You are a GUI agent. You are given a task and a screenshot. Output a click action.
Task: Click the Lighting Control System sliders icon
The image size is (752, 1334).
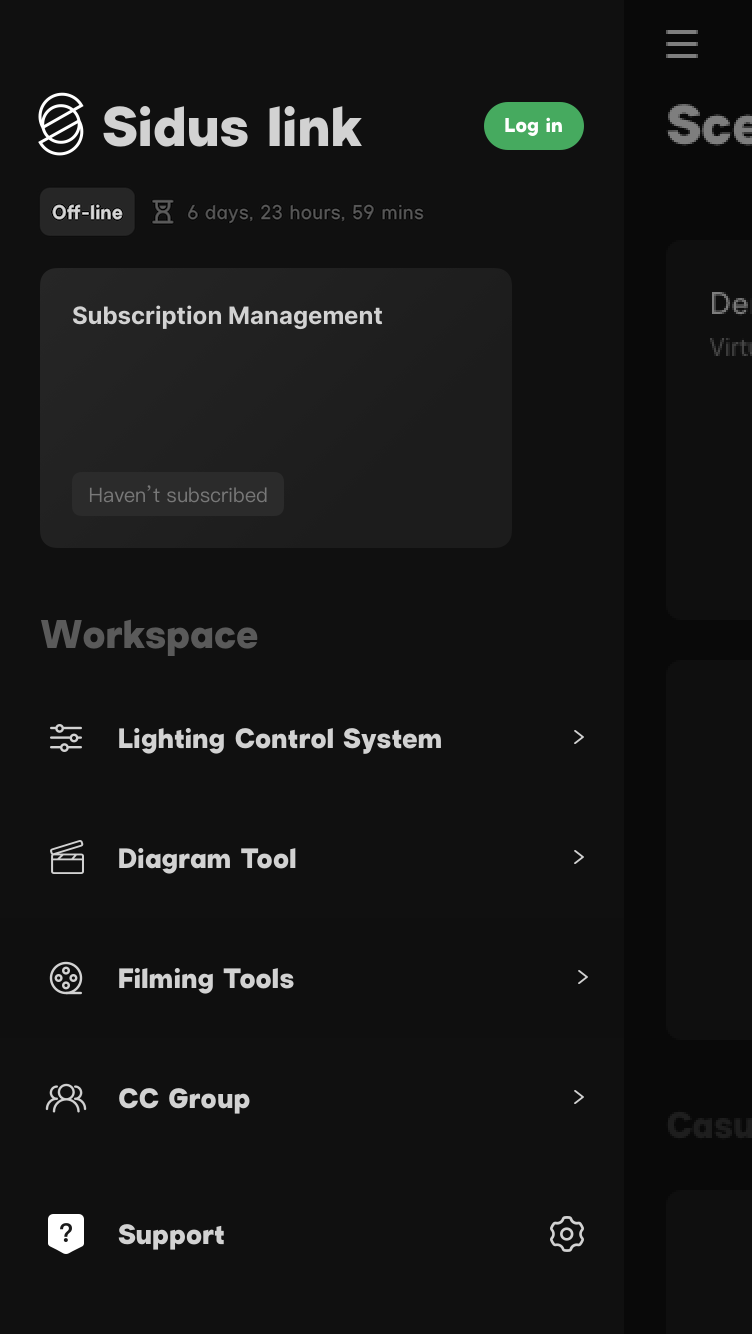pos(66,738)
